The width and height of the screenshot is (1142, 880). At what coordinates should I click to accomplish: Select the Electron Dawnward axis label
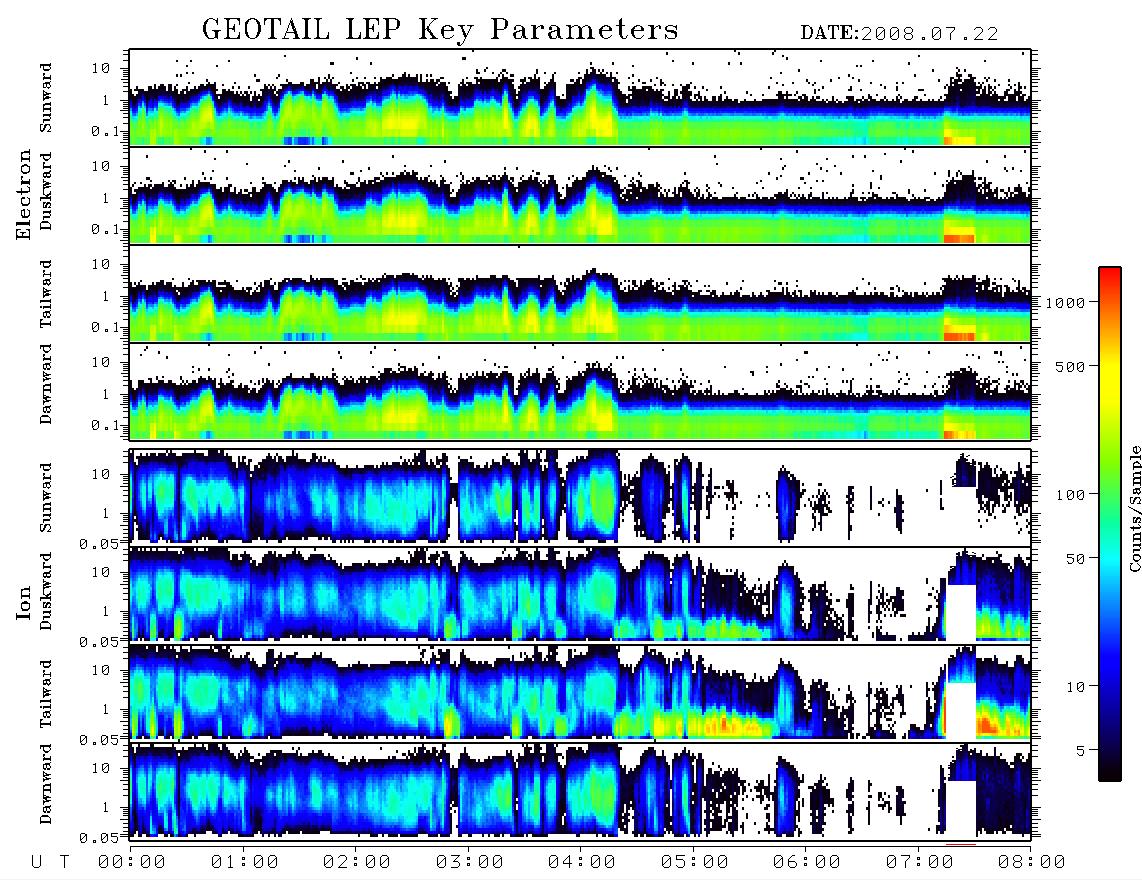click(x=46, y=385)
